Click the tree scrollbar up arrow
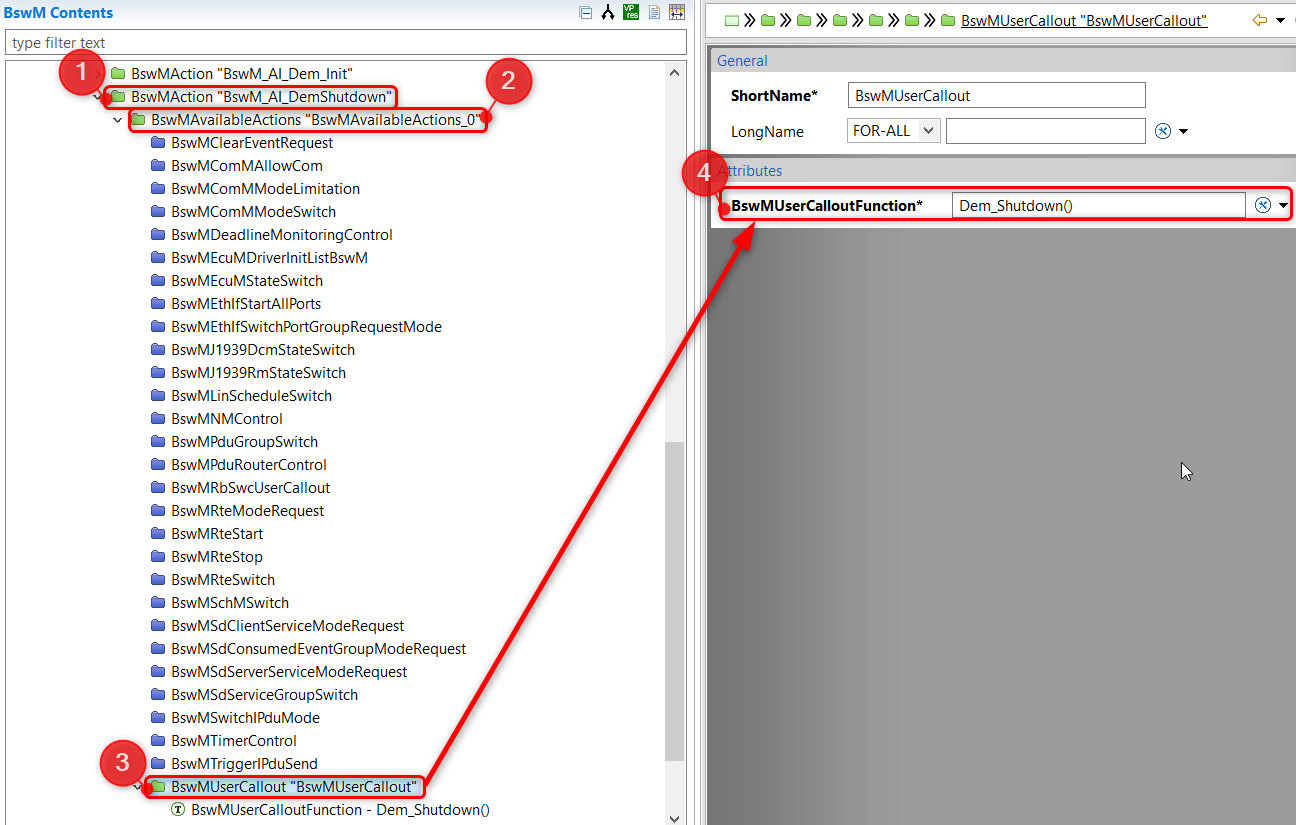Viewport: 1296px width, 825px height. point(675,72)
